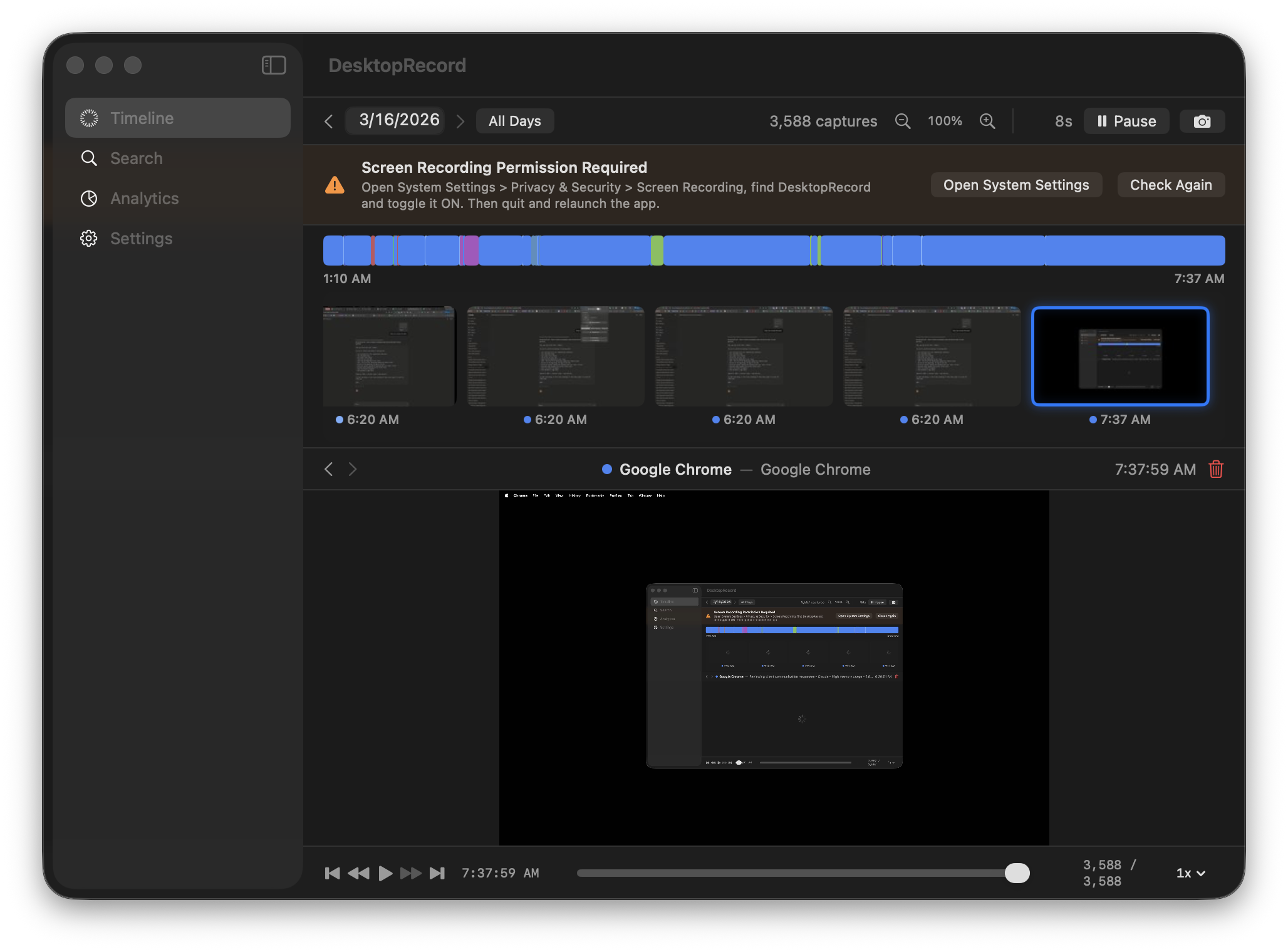Rewind the capture playback
This screenshot has width=1288, height=952.
[x=358, y=873]
